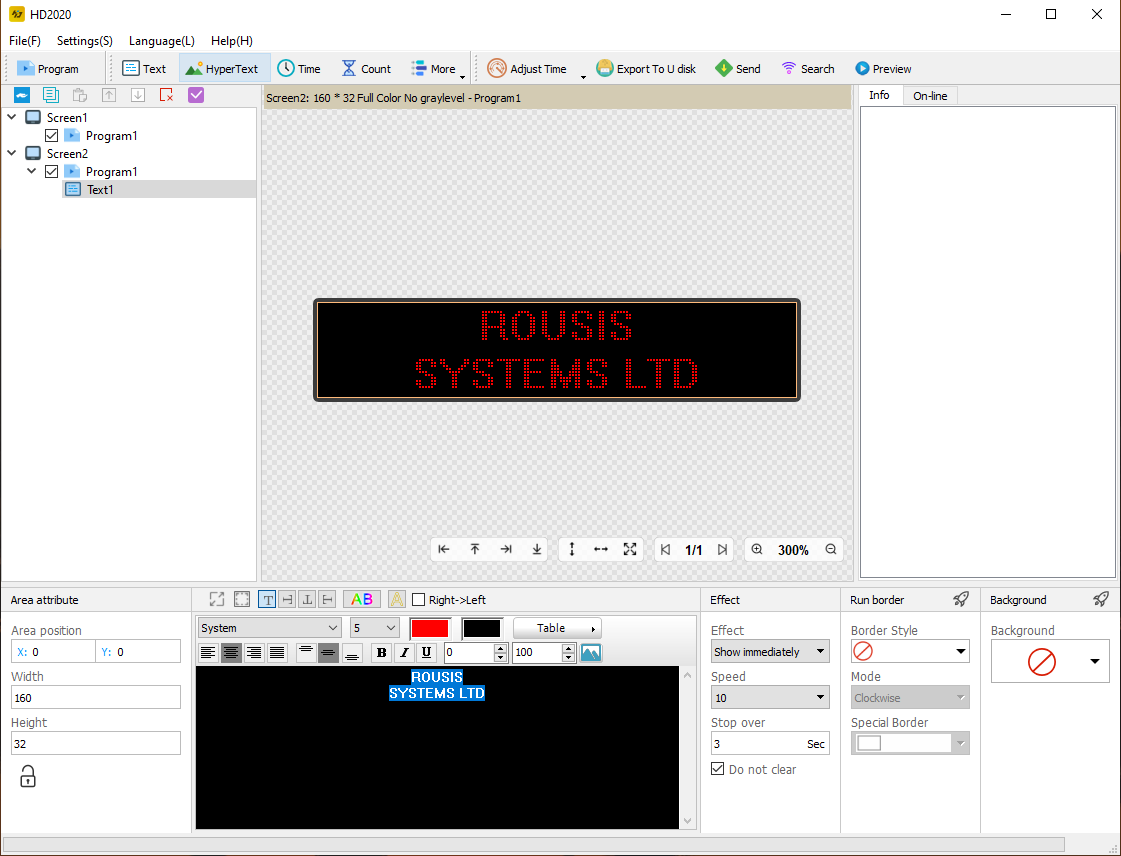Screen dimensions: 1121x856
Task: Click the purple select-all checkmark icon
Action: pyautogui.click(x=196, y=95)
